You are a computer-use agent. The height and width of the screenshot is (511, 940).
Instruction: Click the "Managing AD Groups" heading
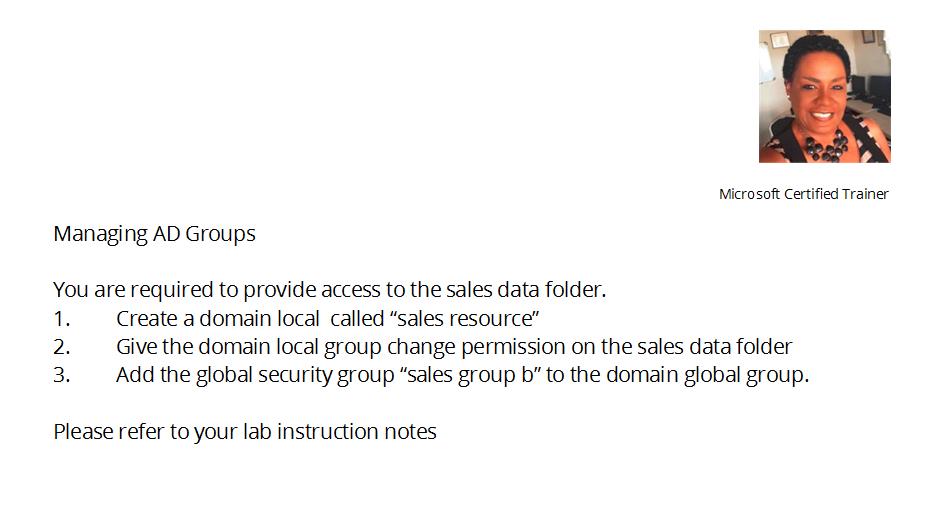[x=155, y=233]
